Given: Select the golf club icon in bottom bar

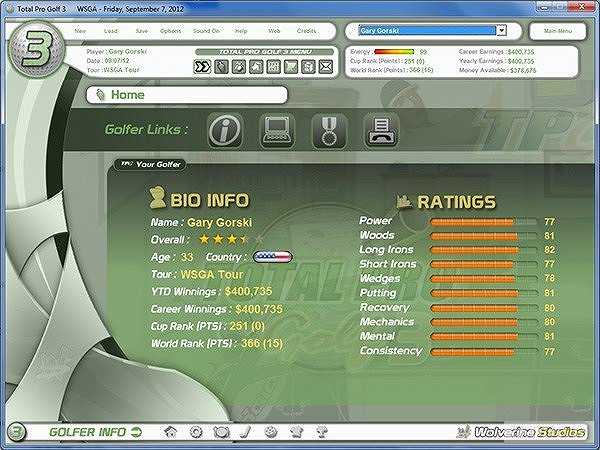Looking at the screenshot, I should [x=246, y=432].
